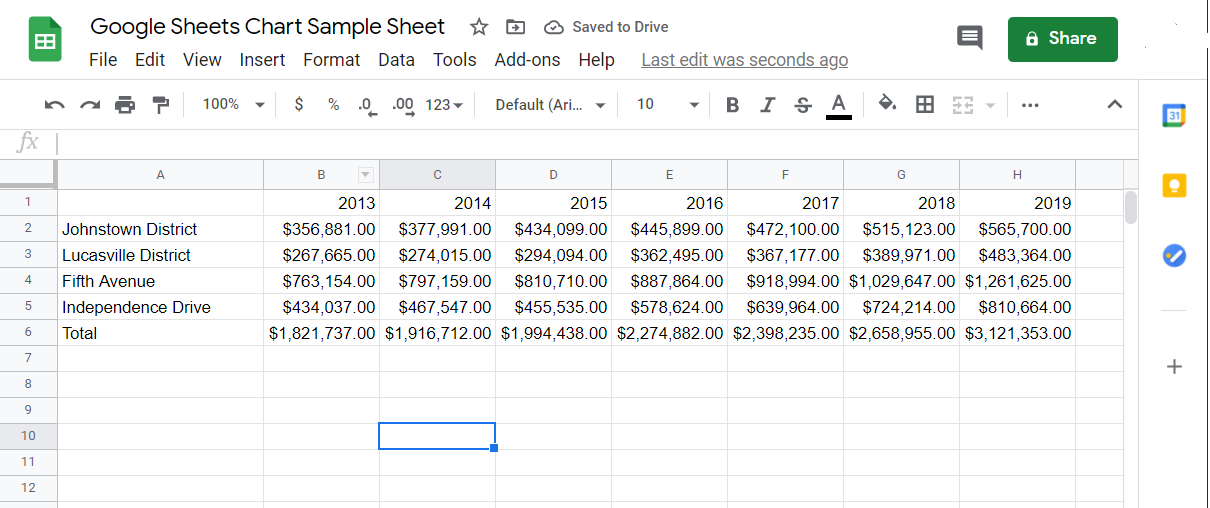Screen dimensions: 1210x508
Task: Open fill color picker
Action: point(887,104)
